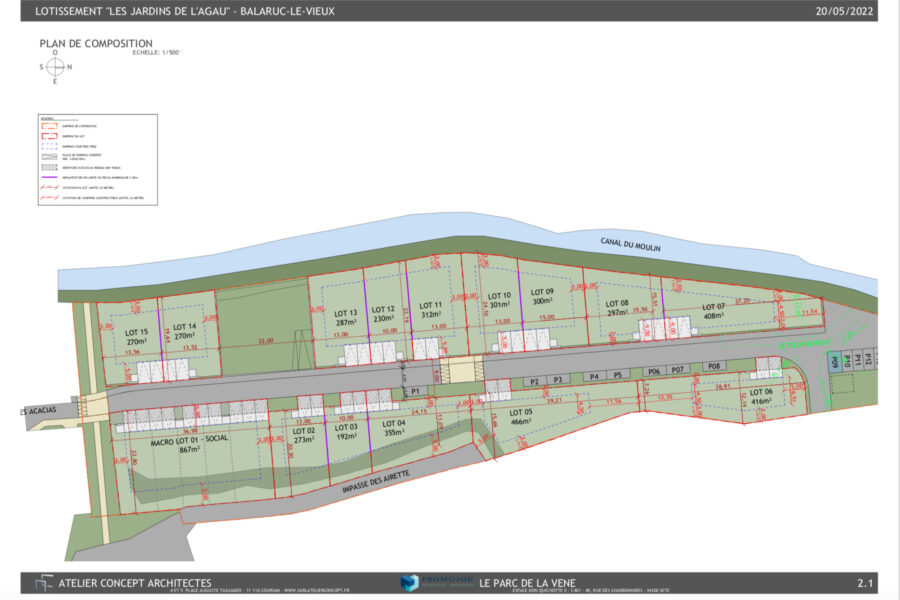This screenshot has height=600, width=900.
Task: Select the LOT 05 466m² parcel
Action: (x=521, y=417)
